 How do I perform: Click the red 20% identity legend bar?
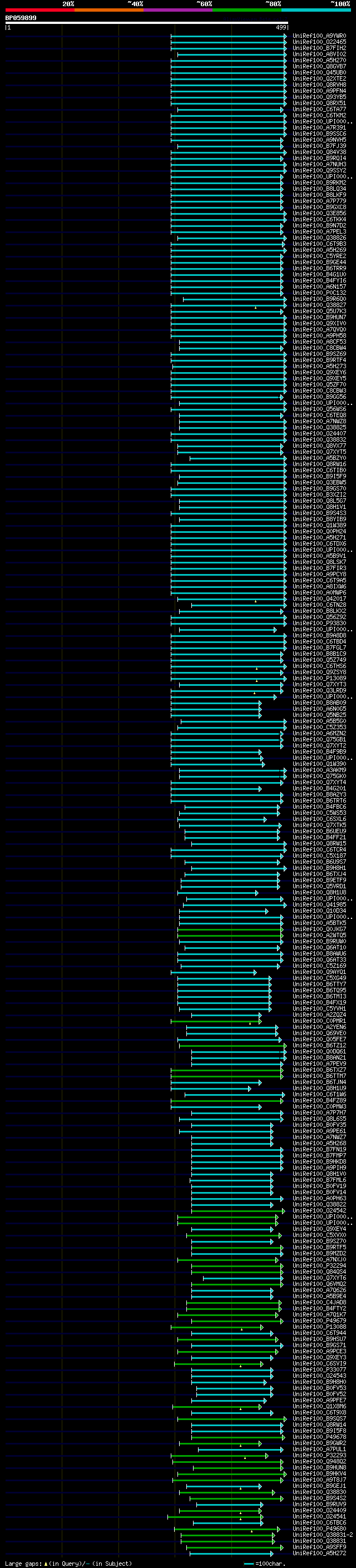point(39,10)
